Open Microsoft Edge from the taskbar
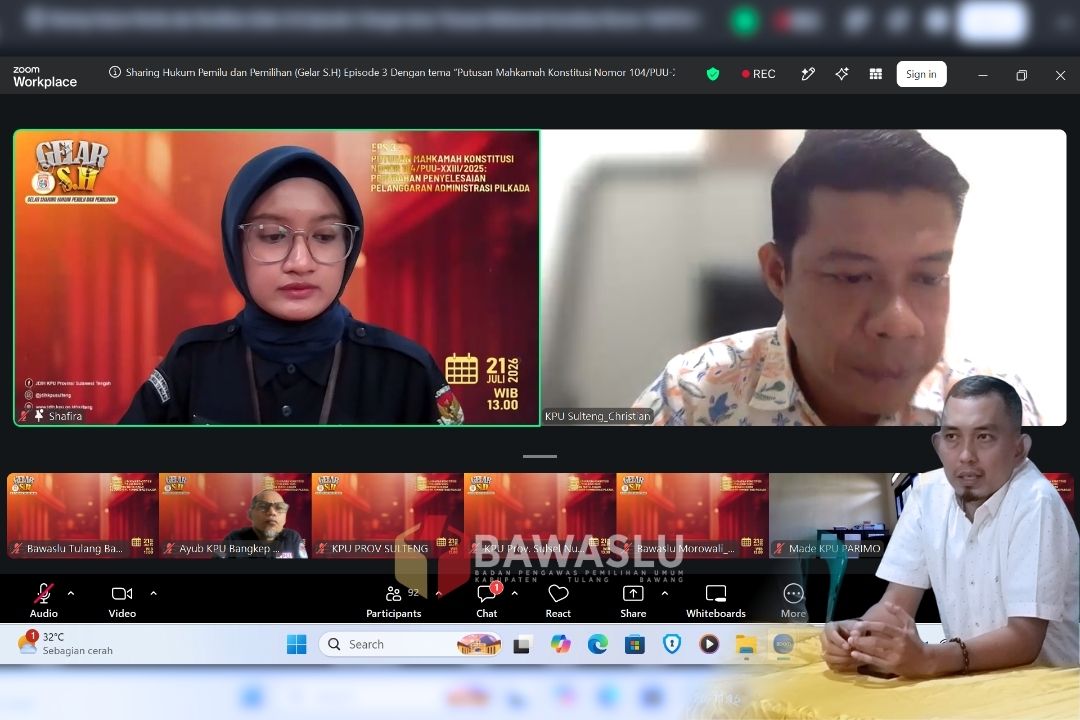This screenshot has height=720, width=1080. [x=598, y=644]
